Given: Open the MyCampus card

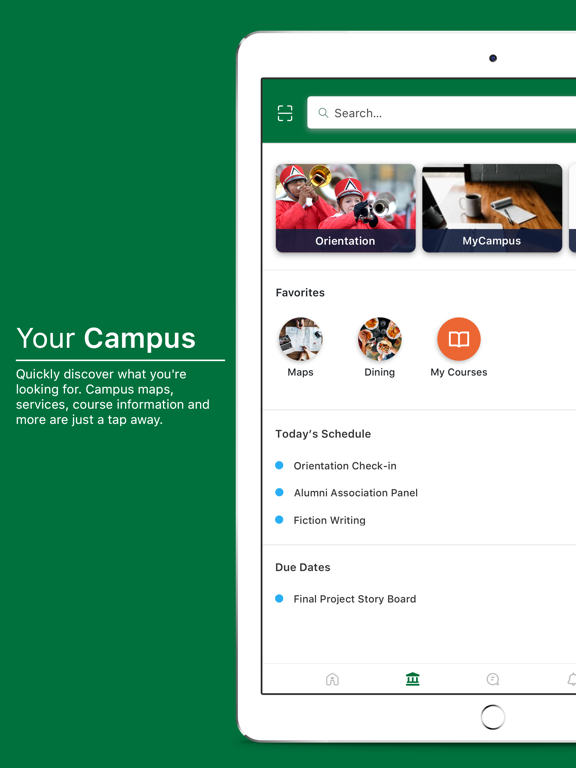Looking at the screenshot, I should tap(492, 208).
